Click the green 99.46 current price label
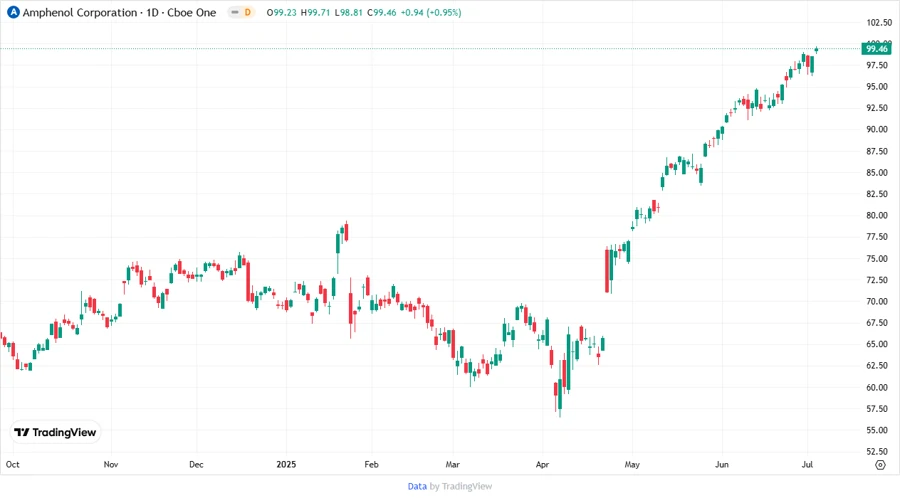The width and height of the screenshot is (900, 498). click(x=876, y=49)
